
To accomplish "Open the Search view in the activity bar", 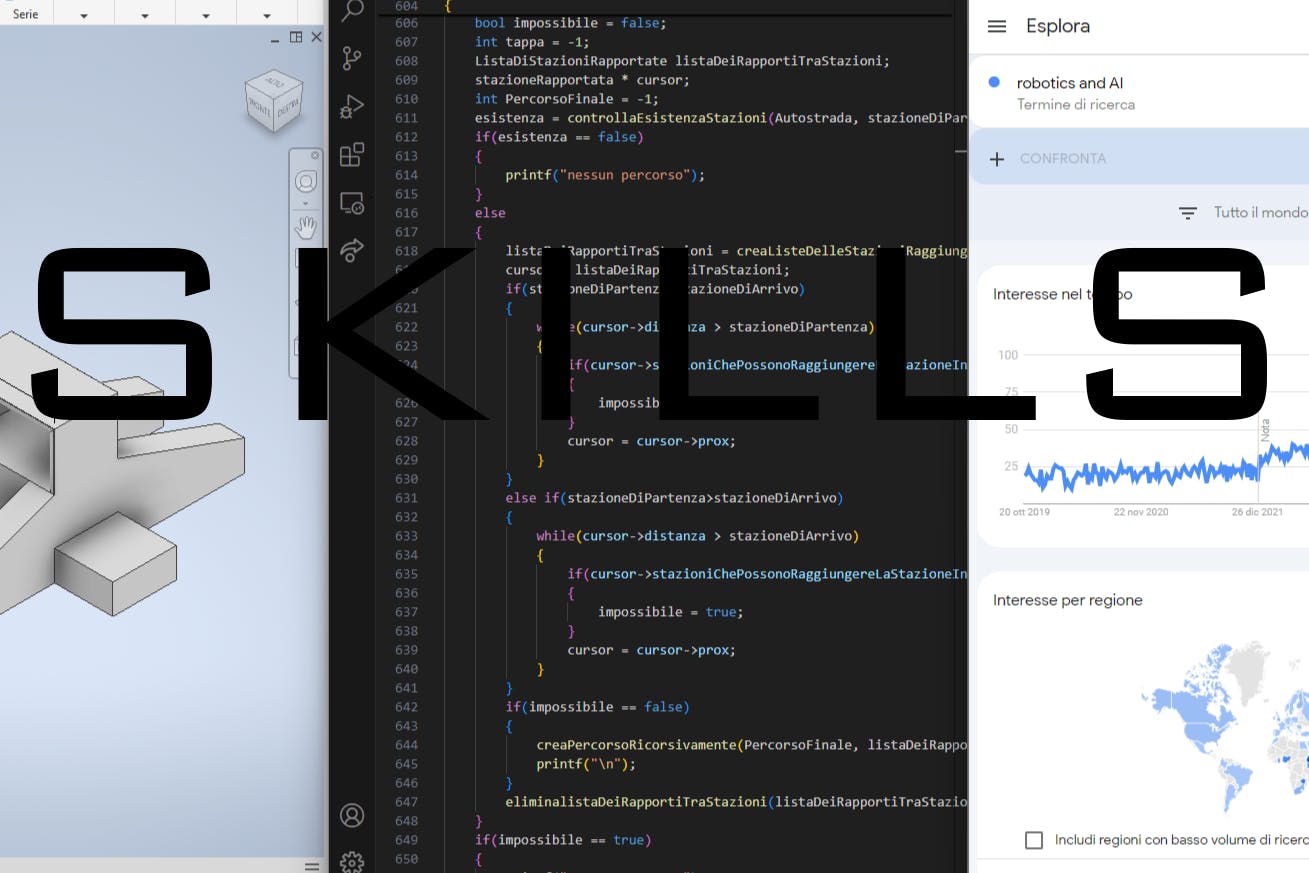I will [352, 11].
